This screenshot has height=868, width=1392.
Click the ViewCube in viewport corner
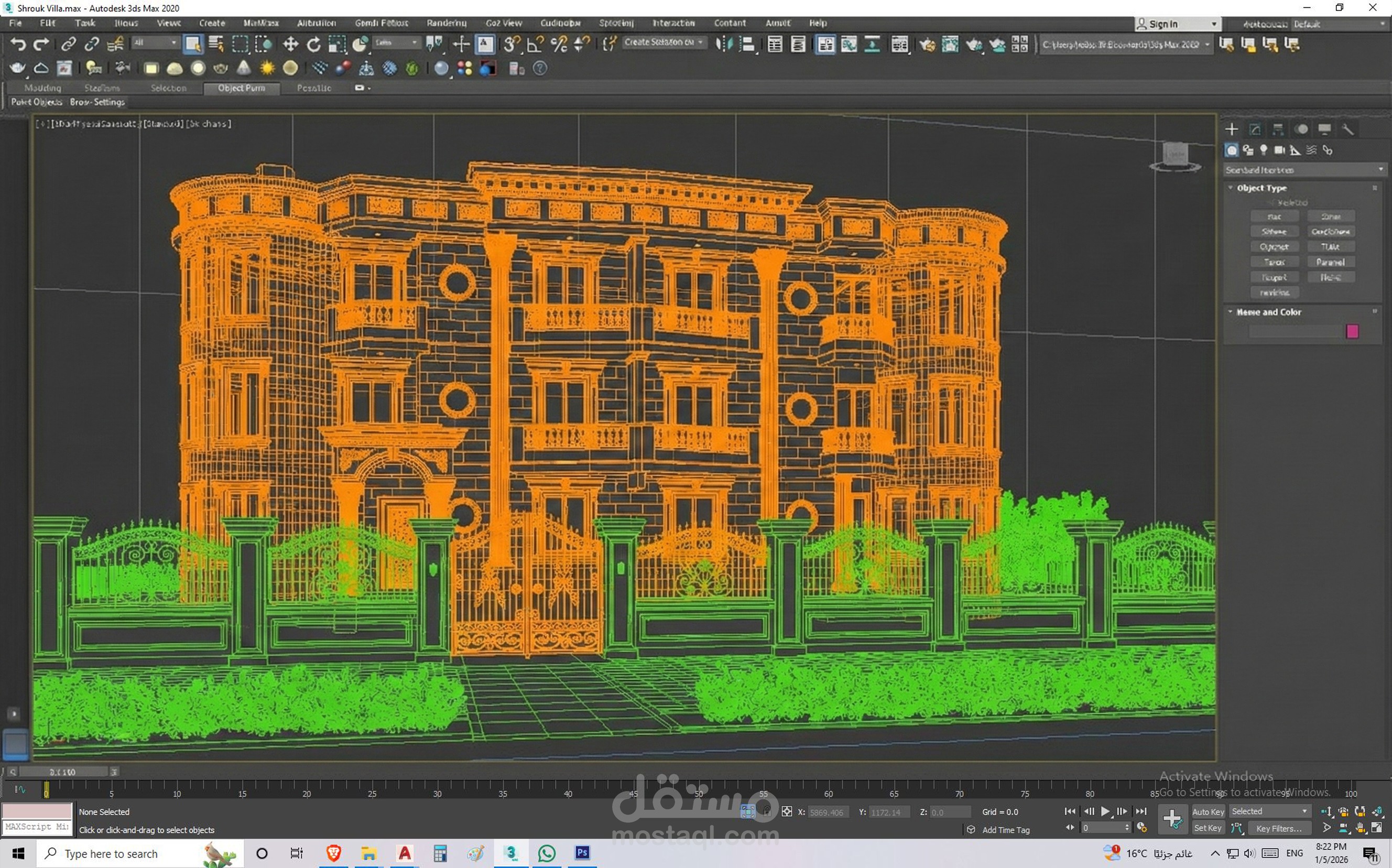click(1175, 155)
